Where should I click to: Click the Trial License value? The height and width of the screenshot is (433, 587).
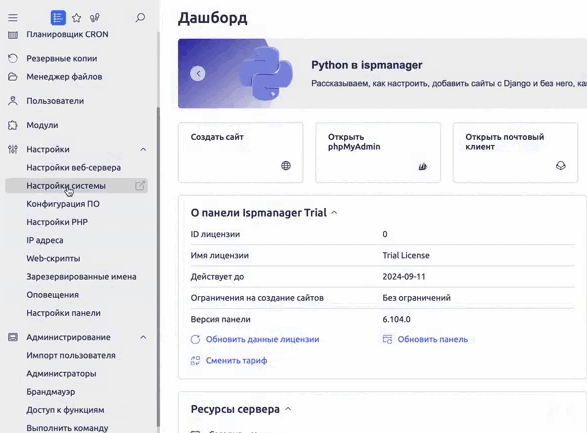click(406, 255)
